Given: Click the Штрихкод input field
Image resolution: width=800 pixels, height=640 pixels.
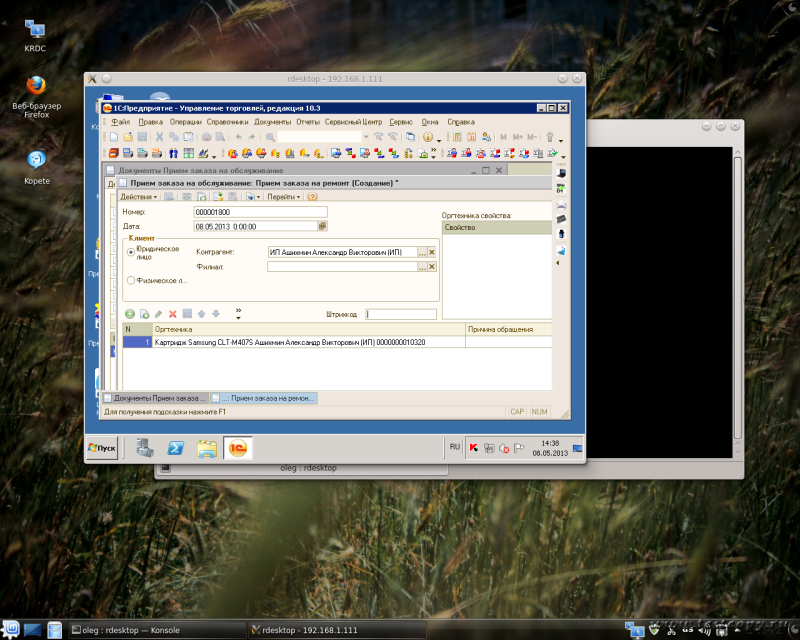Looking at the screenshot, I should tap(400, 314).
